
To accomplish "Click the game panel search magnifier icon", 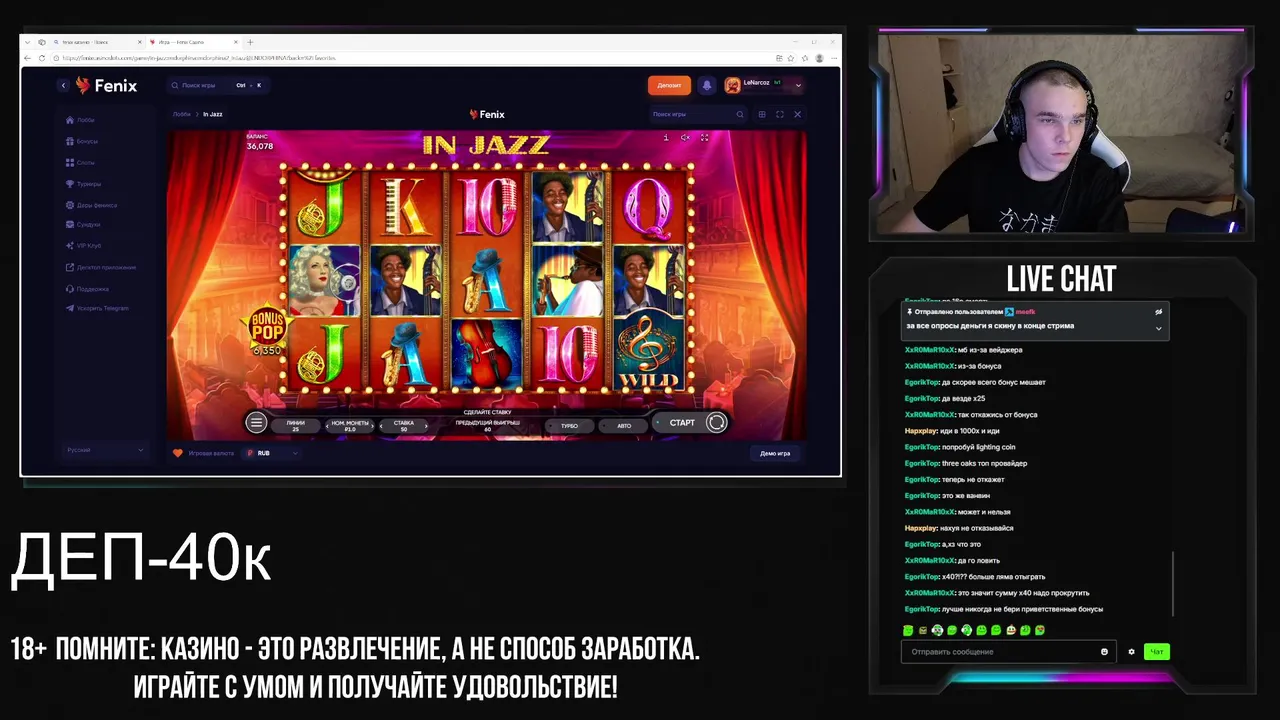I will click(740, 114).
